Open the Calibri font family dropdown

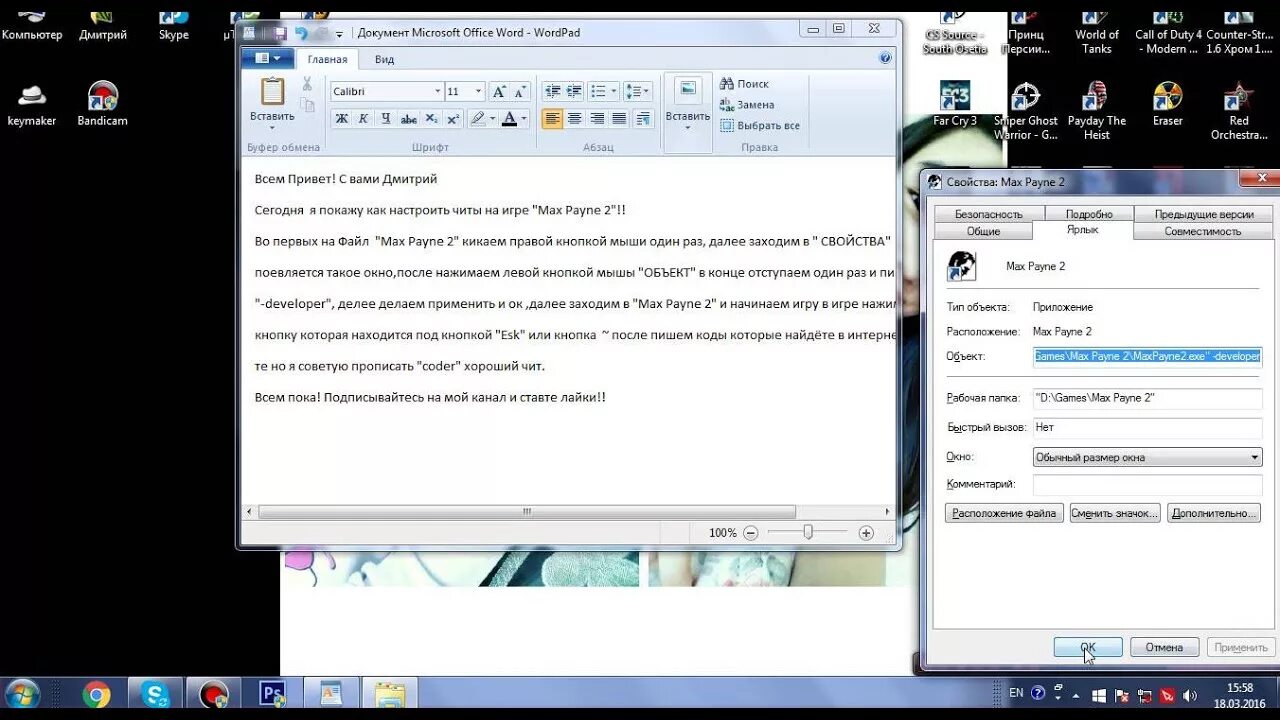pos(437,91)
